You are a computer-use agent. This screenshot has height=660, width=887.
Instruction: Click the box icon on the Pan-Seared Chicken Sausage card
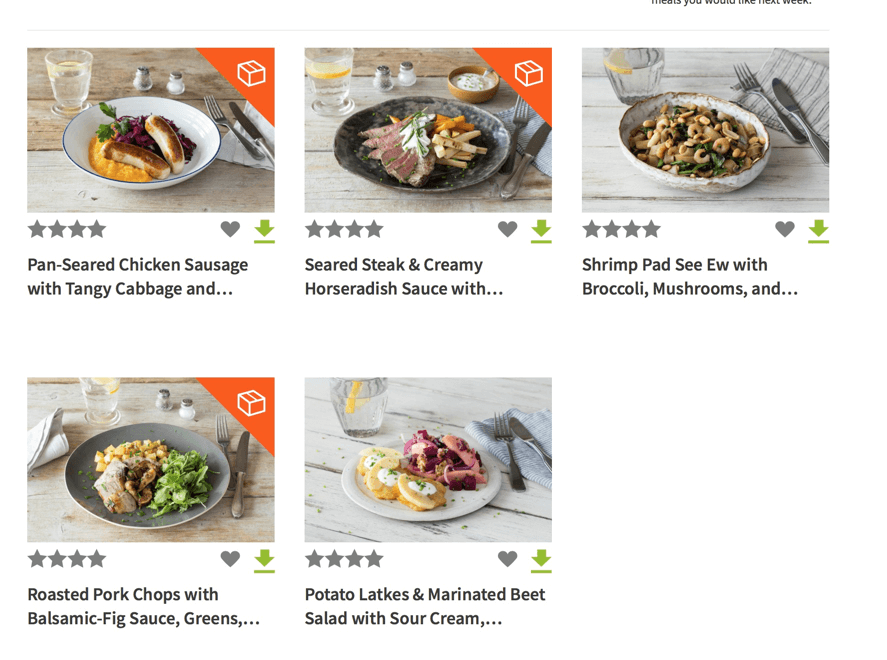[x=253, y=73]
